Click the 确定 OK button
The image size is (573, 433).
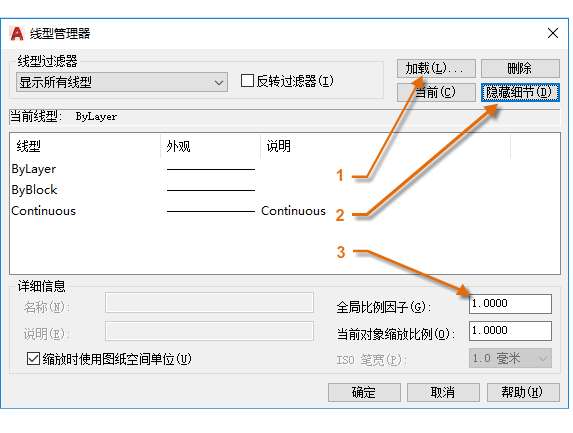364,392
